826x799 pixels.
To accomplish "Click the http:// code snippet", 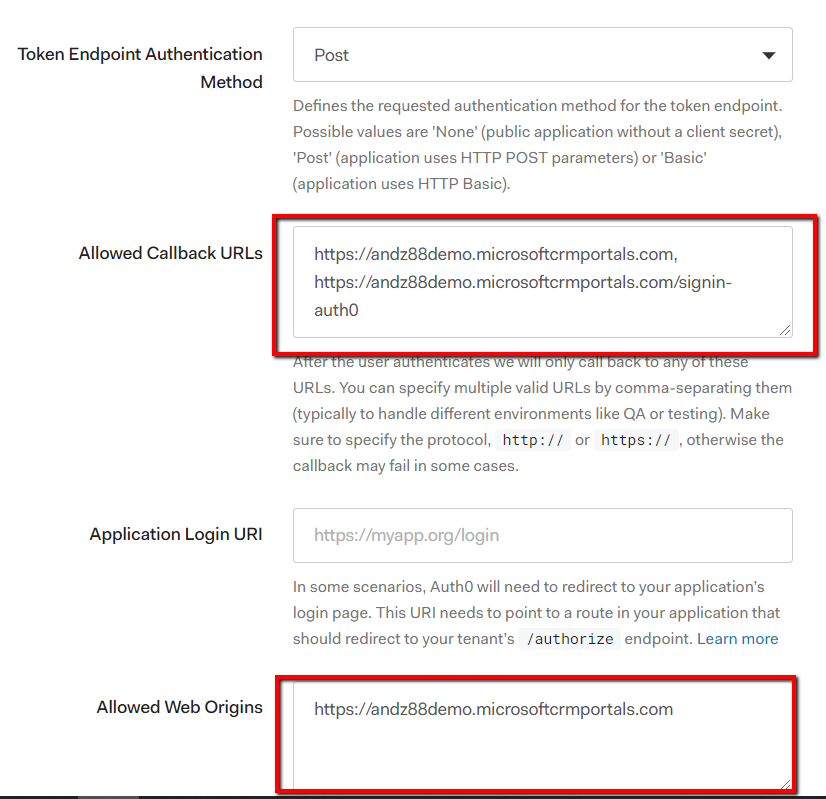I will point(532,440).
